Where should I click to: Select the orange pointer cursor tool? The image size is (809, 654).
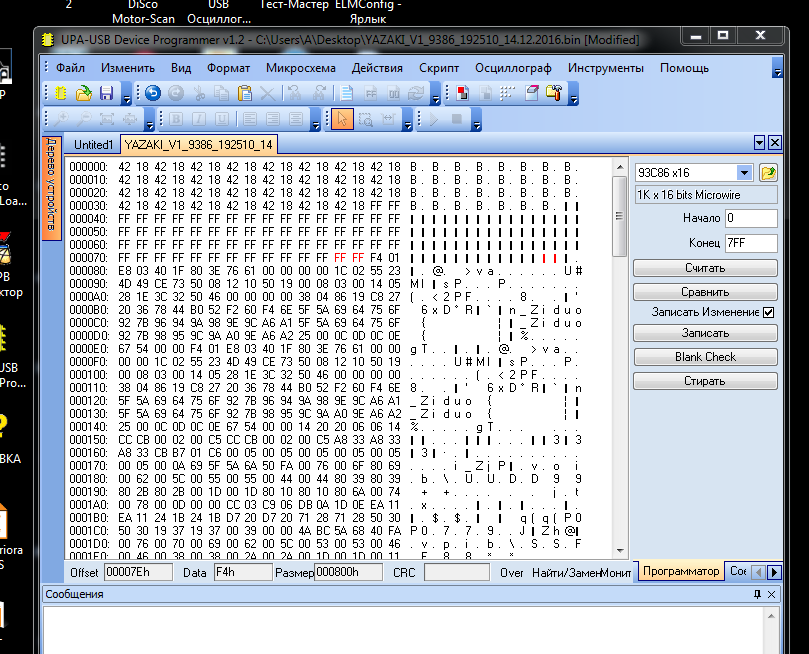(341, 119)
